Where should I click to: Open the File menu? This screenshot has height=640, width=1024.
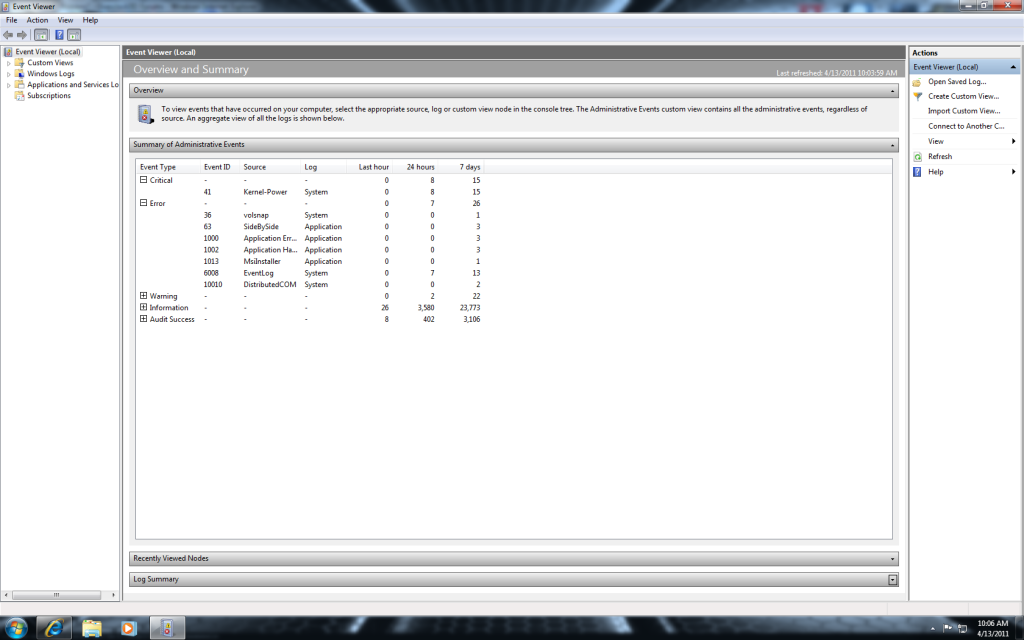[12, 20]
